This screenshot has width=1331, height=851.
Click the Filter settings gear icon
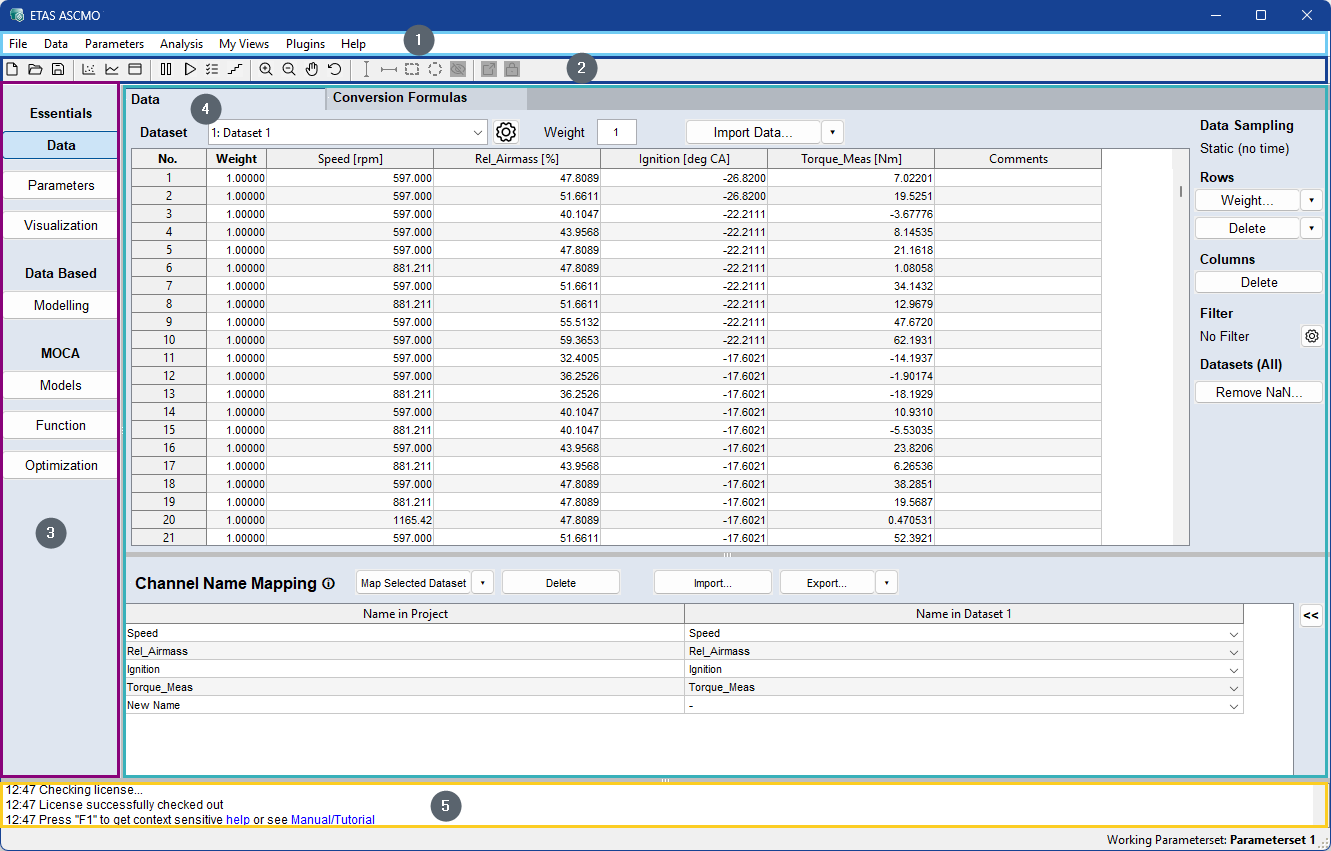point(1312,336)
